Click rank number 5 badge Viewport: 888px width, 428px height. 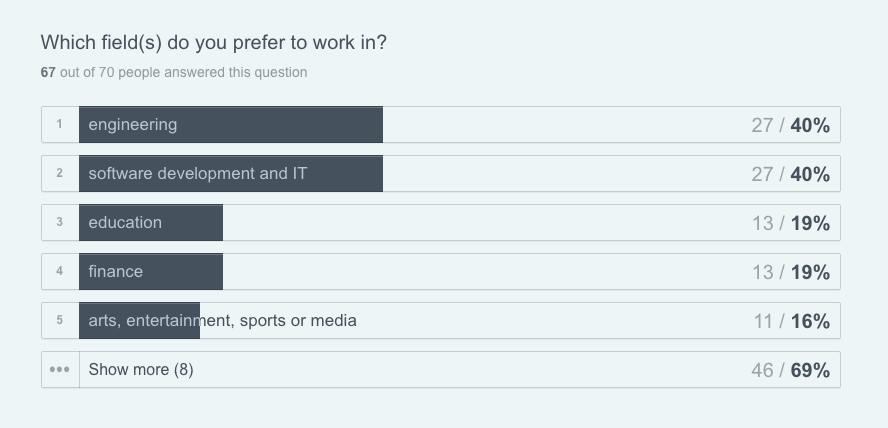[x=59, y=320]
